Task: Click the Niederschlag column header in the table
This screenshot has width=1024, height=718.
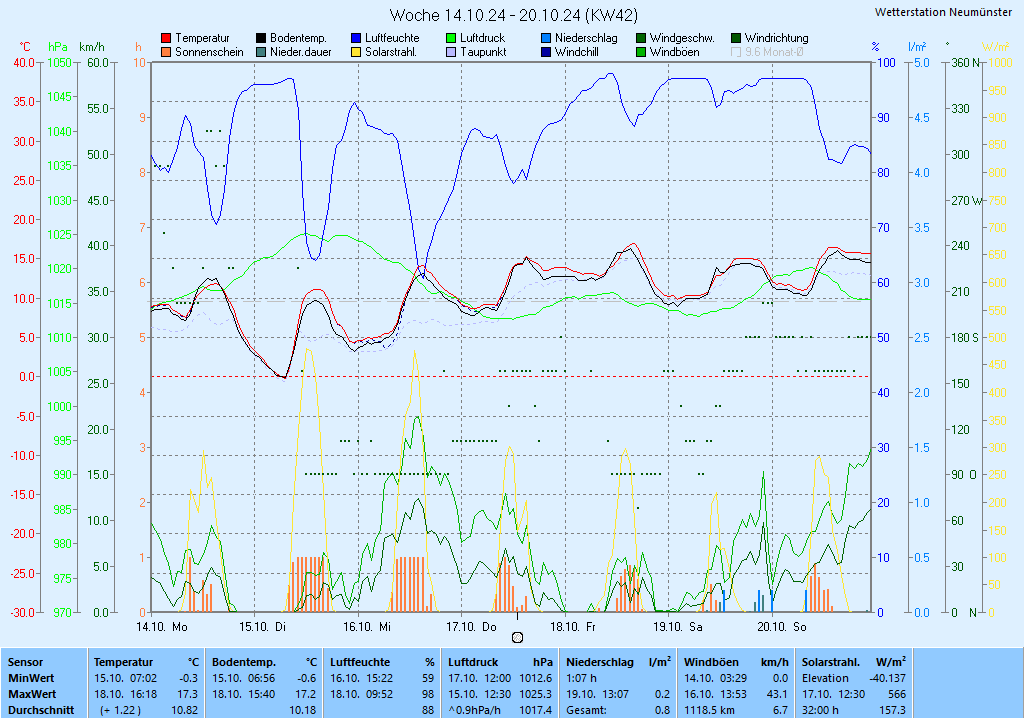Action: pyautogui.click(x=600, y=662)
